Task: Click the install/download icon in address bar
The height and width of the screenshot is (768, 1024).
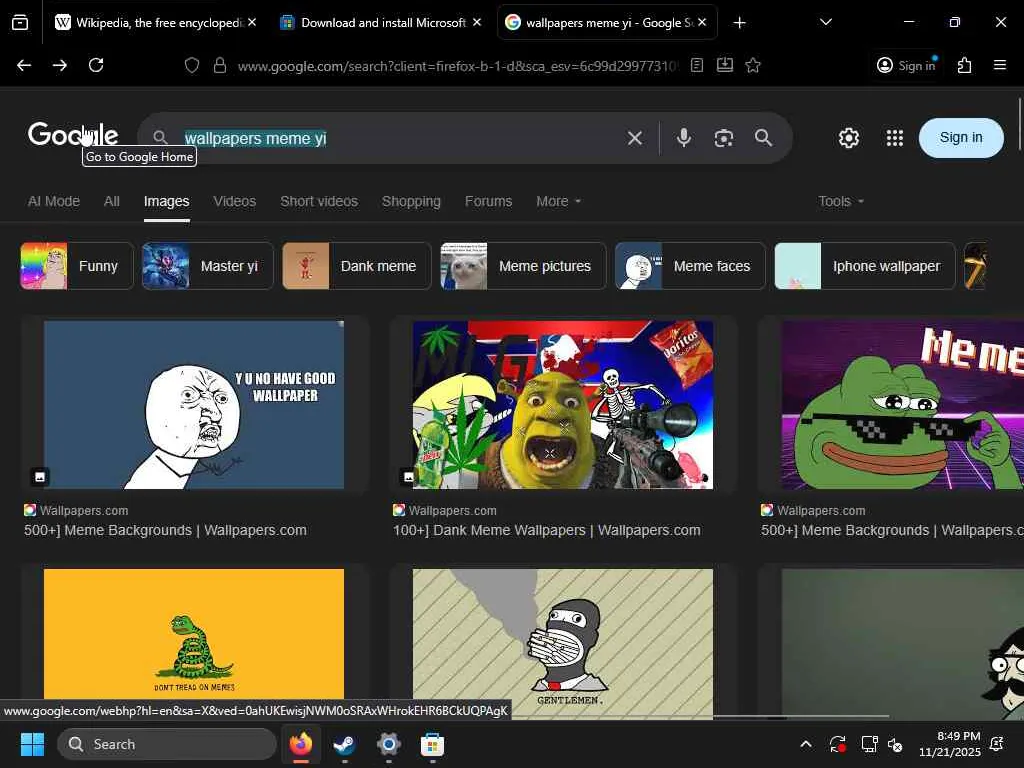Action: (725, 65)
